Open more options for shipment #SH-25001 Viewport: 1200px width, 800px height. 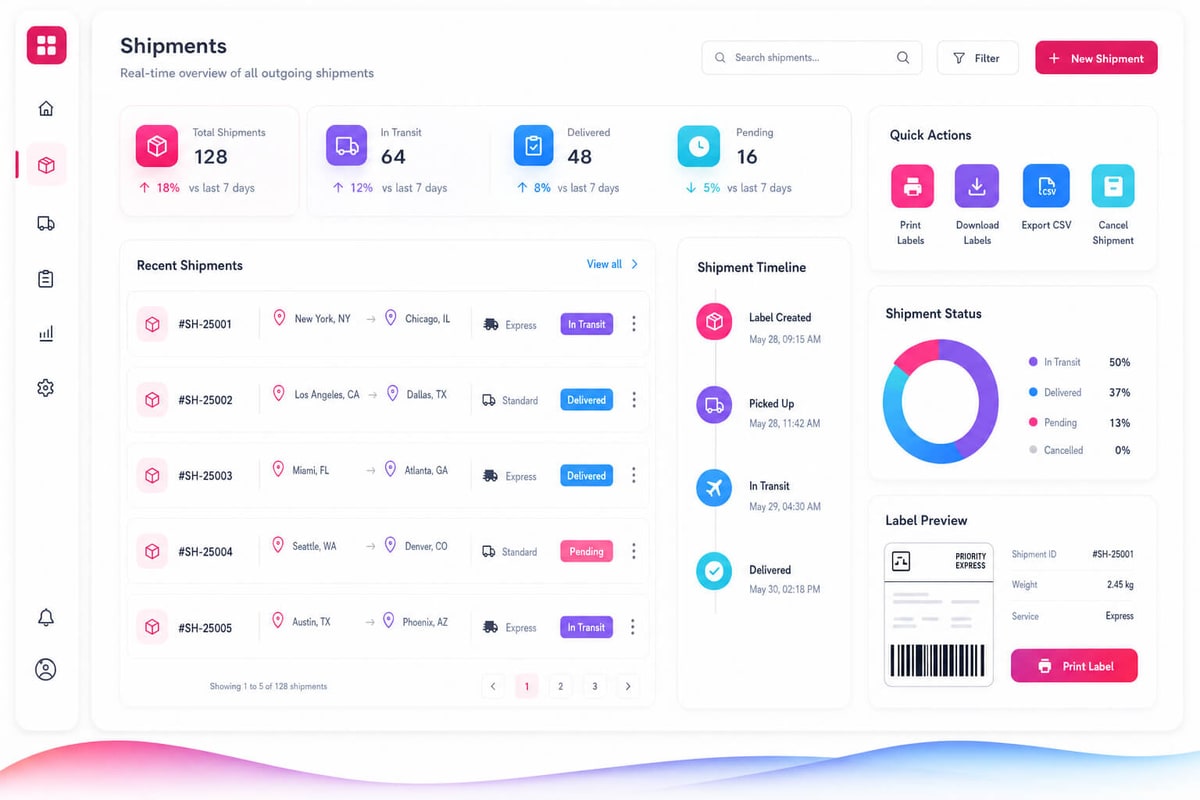pos(633,324)
